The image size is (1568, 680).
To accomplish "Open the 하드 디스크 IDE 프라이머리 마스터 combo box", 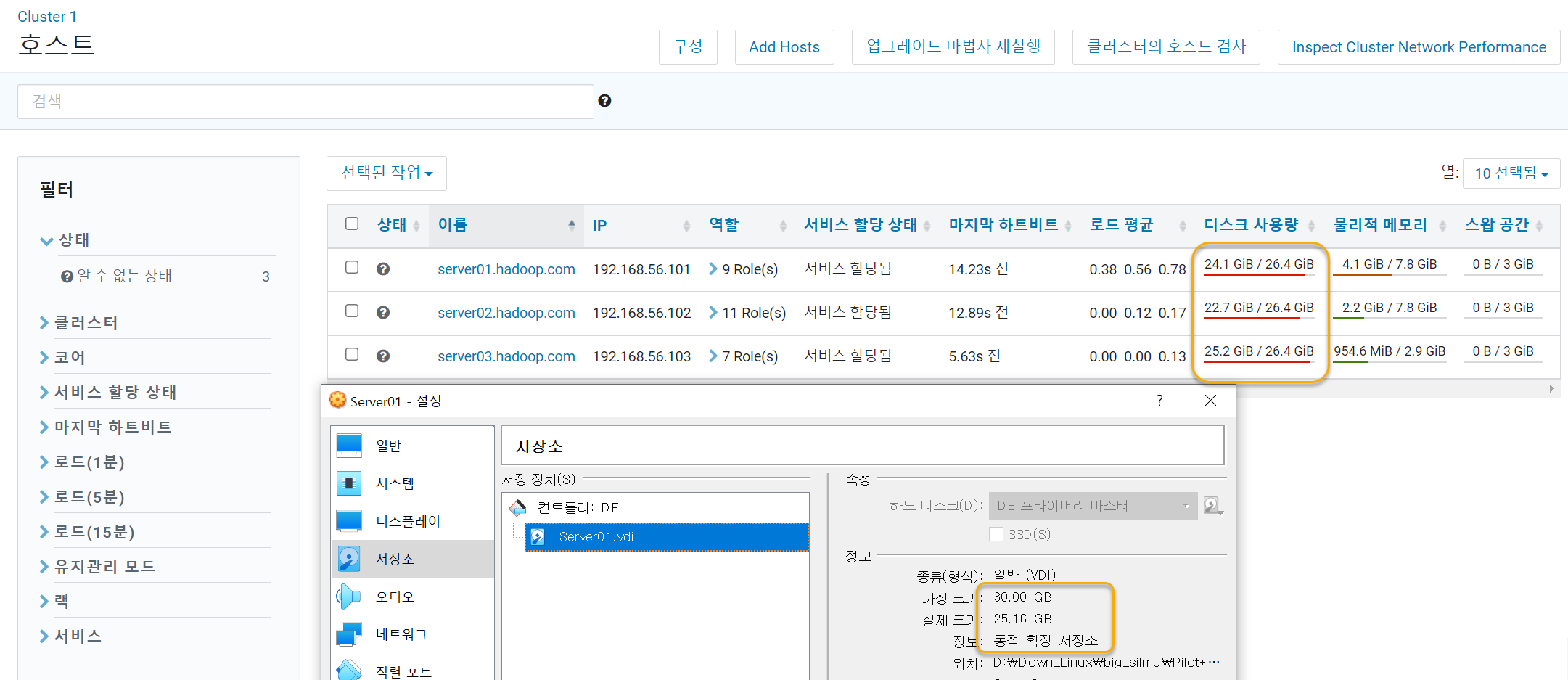I will (1093, 506).
